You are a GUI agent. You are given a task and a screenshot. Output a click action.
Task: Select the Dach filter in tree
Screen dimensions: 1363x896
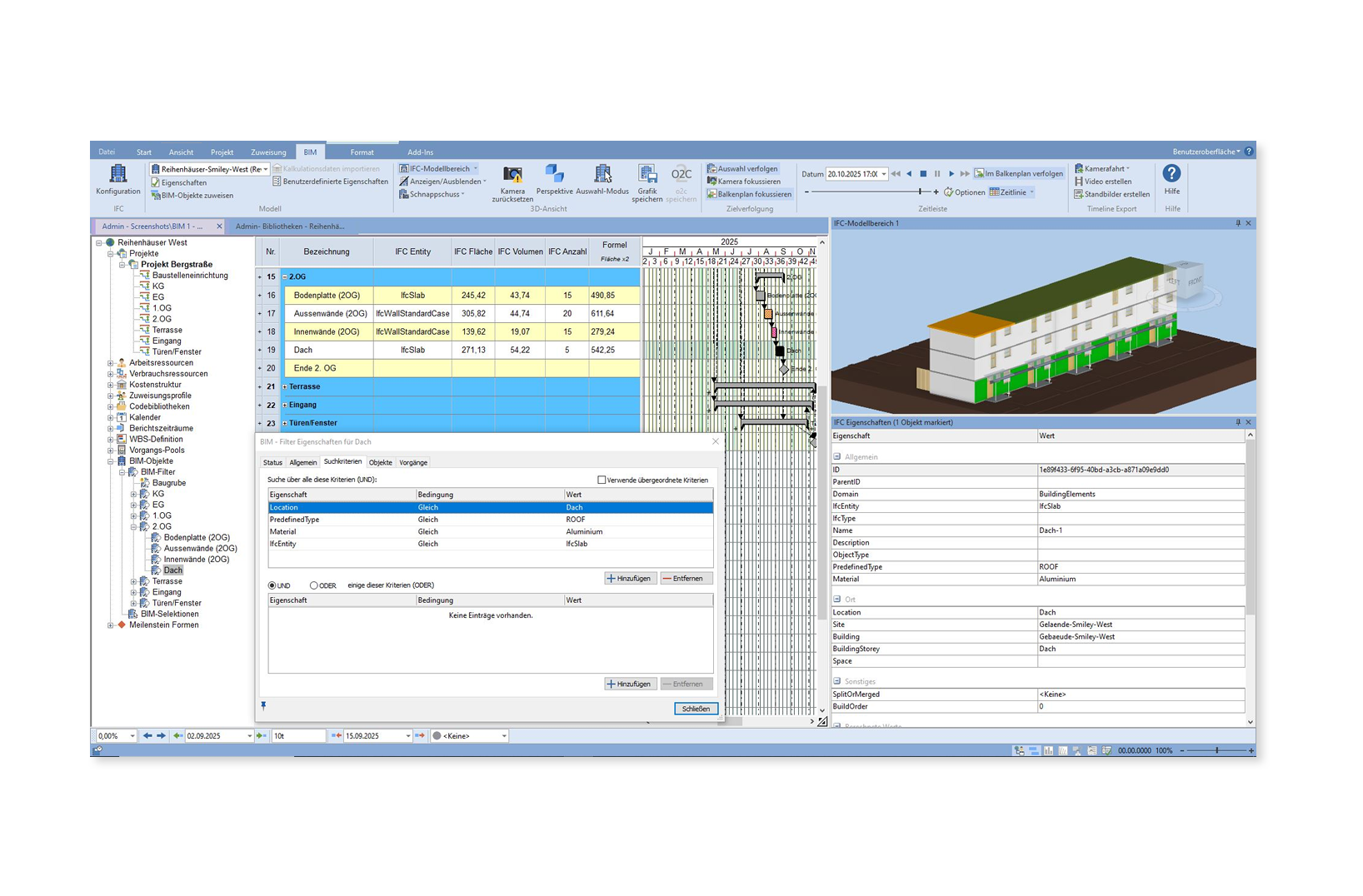(x=172, y=570)
